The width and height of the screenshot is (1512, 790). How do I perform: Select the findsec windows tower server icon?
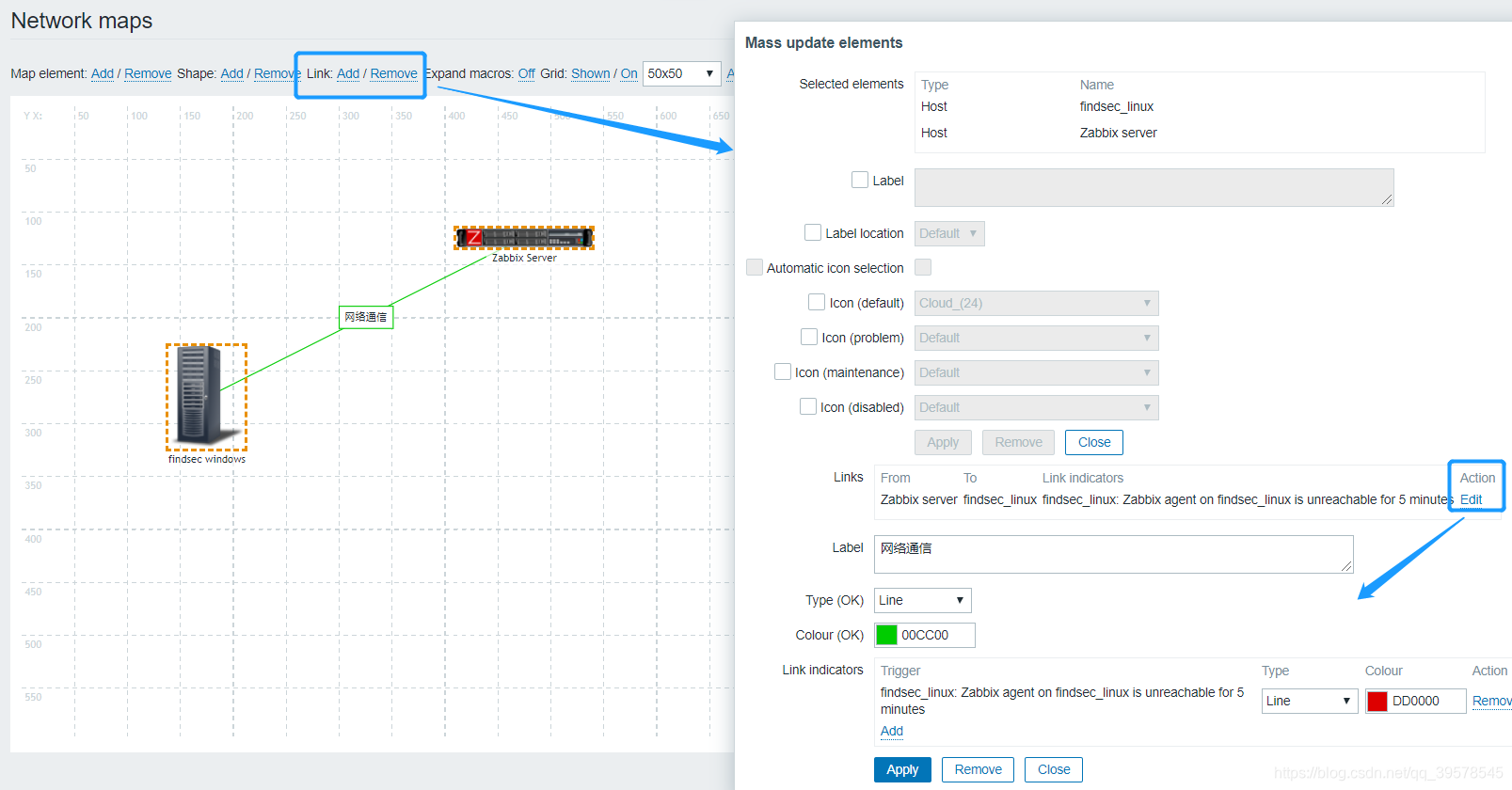pos(206,396)
